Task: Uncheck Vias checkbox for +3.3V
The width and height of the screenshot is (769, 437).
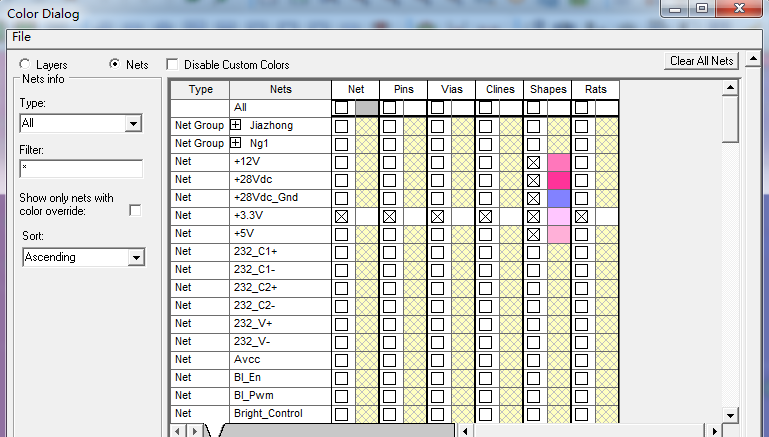Action: (437, 216)
